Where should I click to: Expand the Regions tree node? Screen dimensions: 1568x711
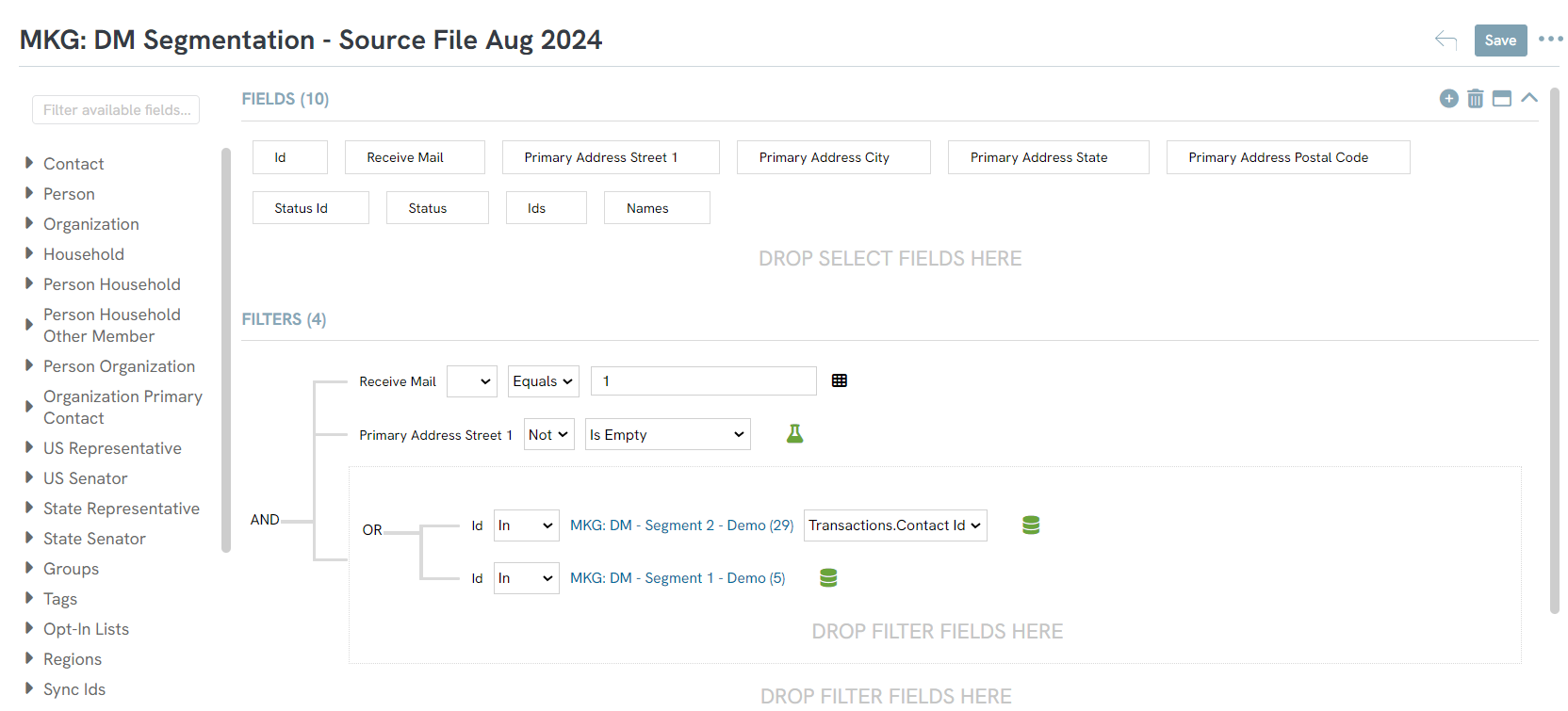coord(29,658)
